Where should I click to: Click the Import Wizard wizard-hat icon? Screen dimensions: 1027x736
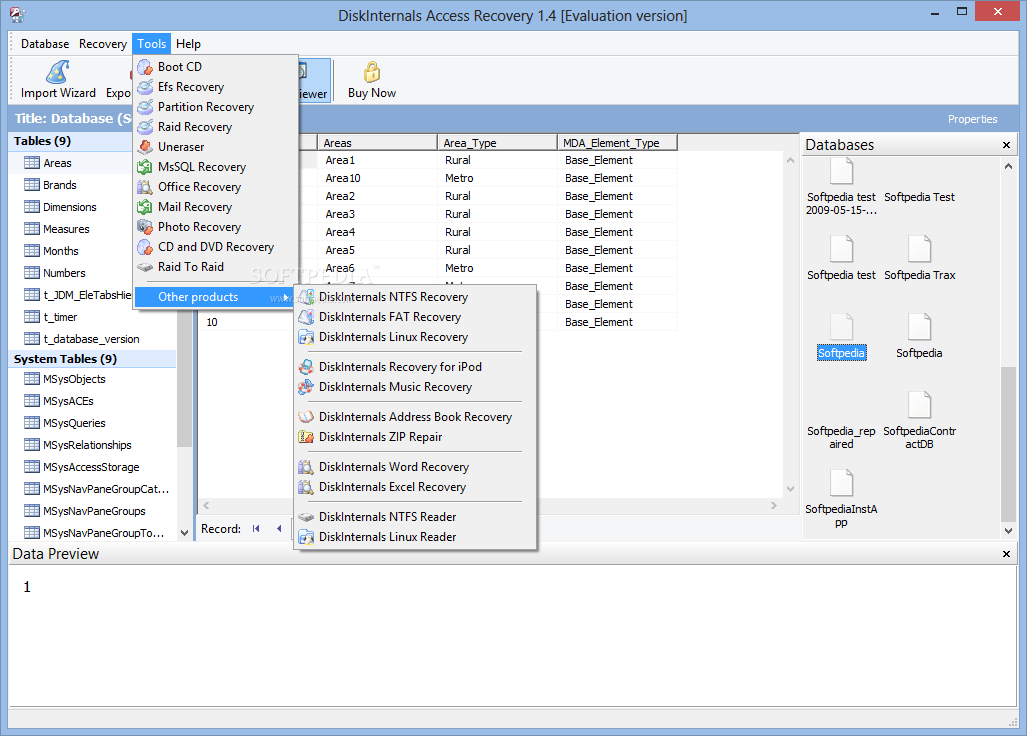coord(58,72)
